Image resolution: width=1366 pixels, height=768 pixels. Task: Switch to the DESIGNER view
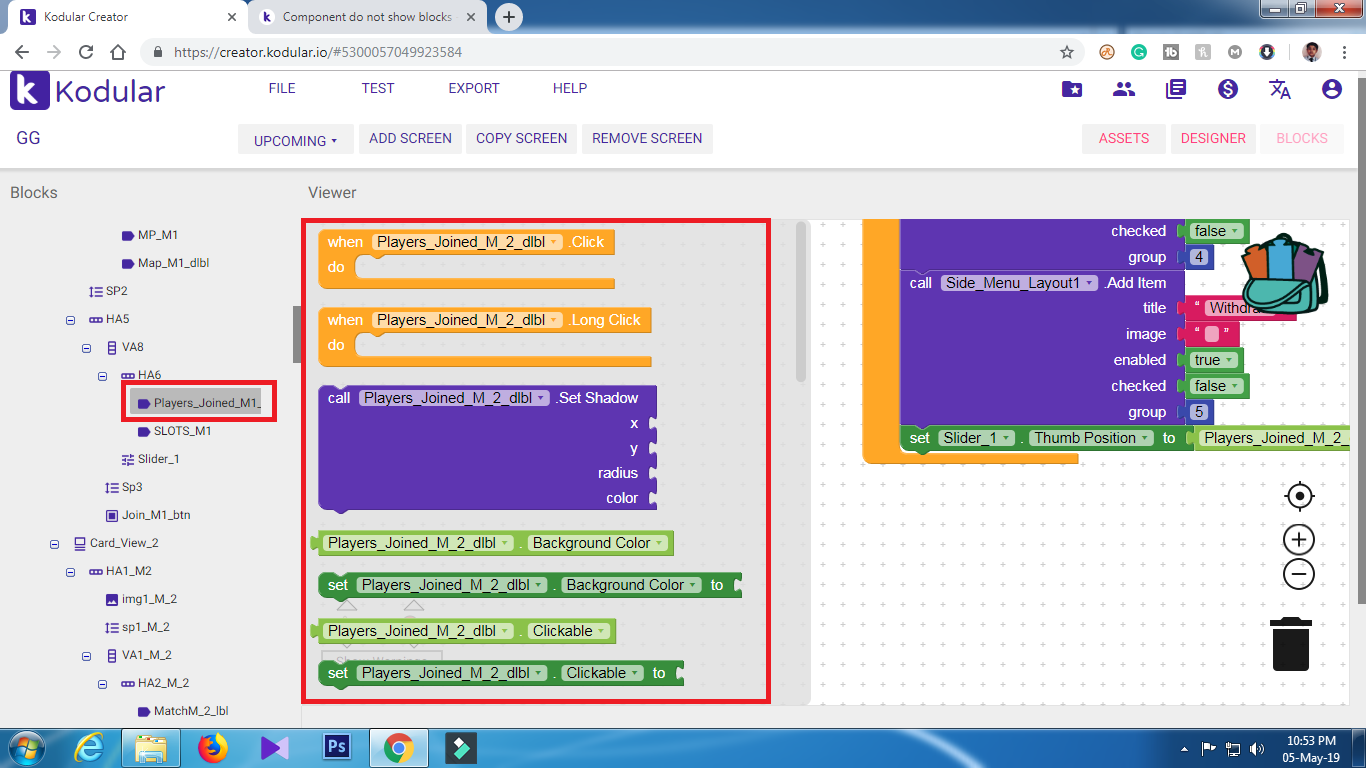tap(1212, 138)
